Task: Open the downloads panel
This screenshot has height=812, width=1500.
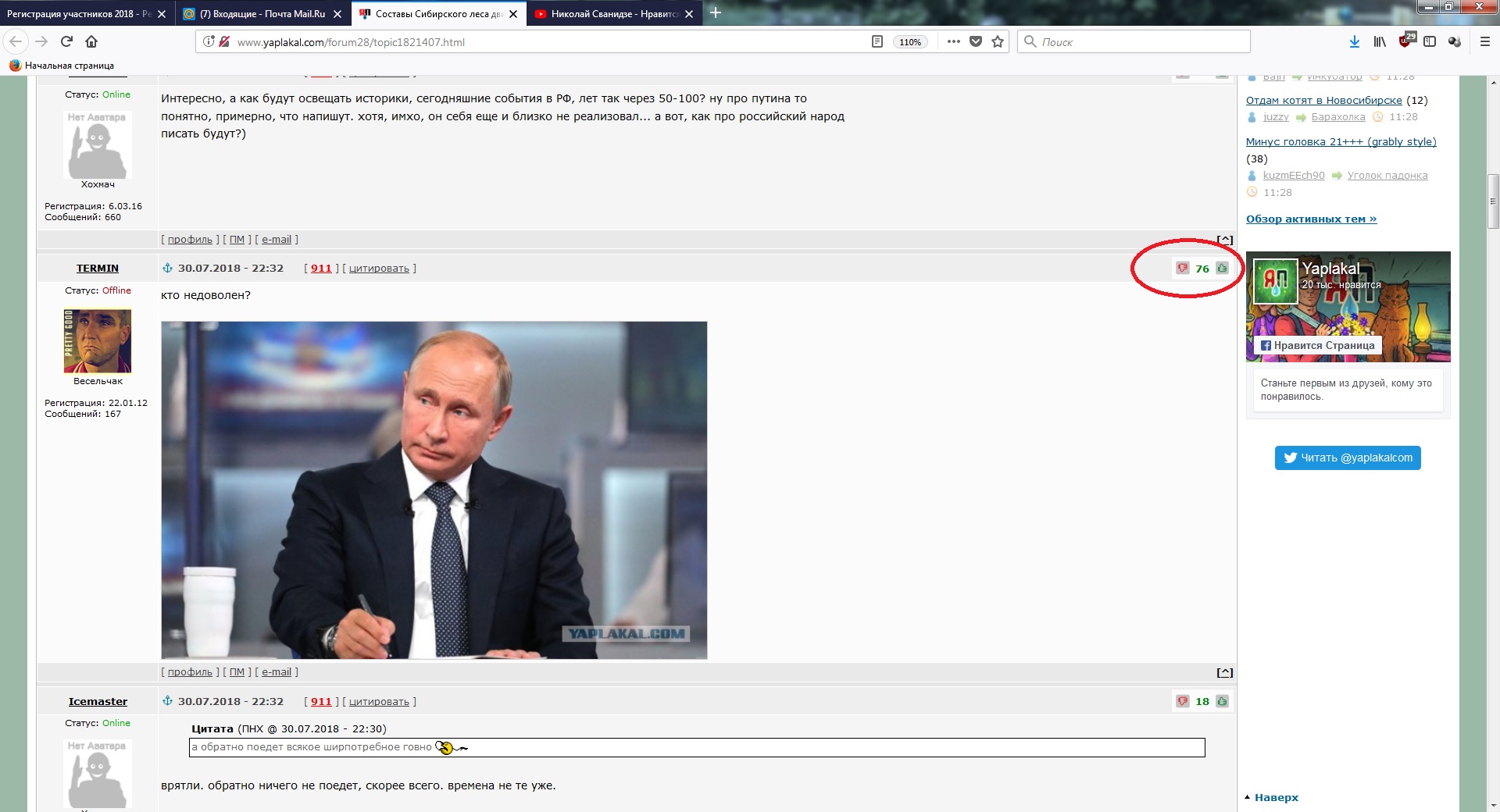Action: click(x=1355, y=41)
